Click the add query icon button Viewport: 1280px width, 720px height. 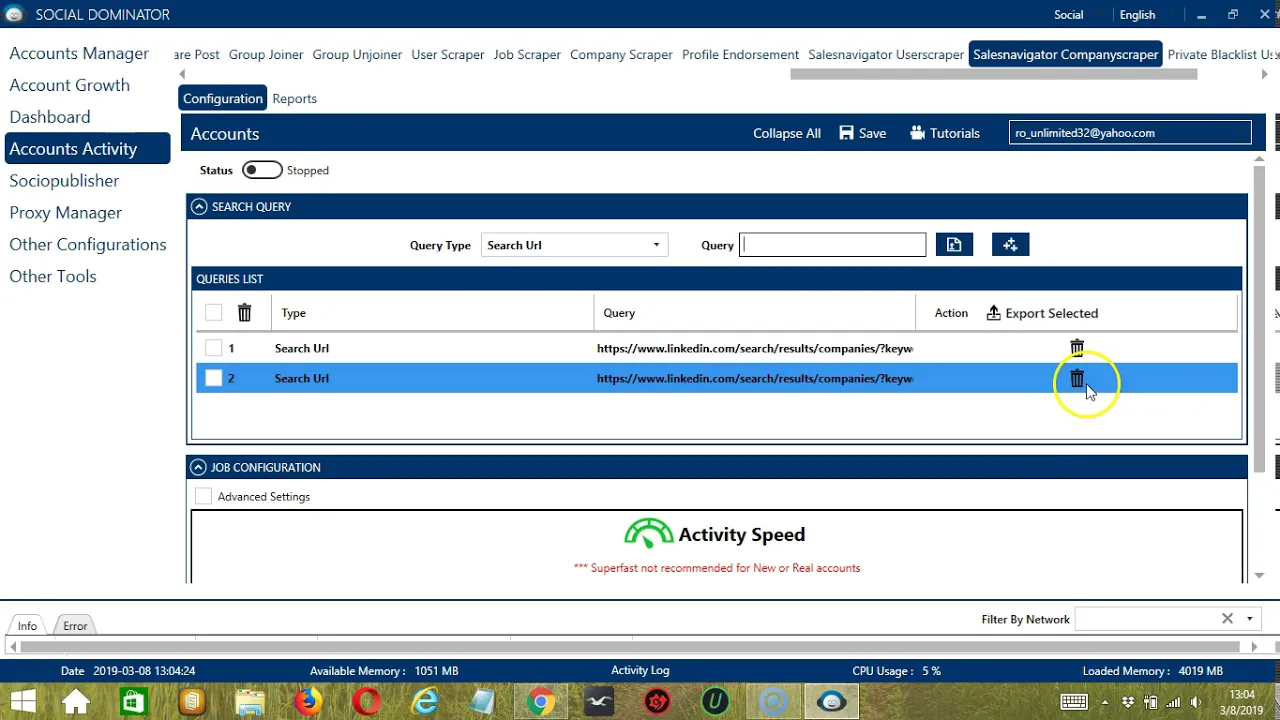1010,245
